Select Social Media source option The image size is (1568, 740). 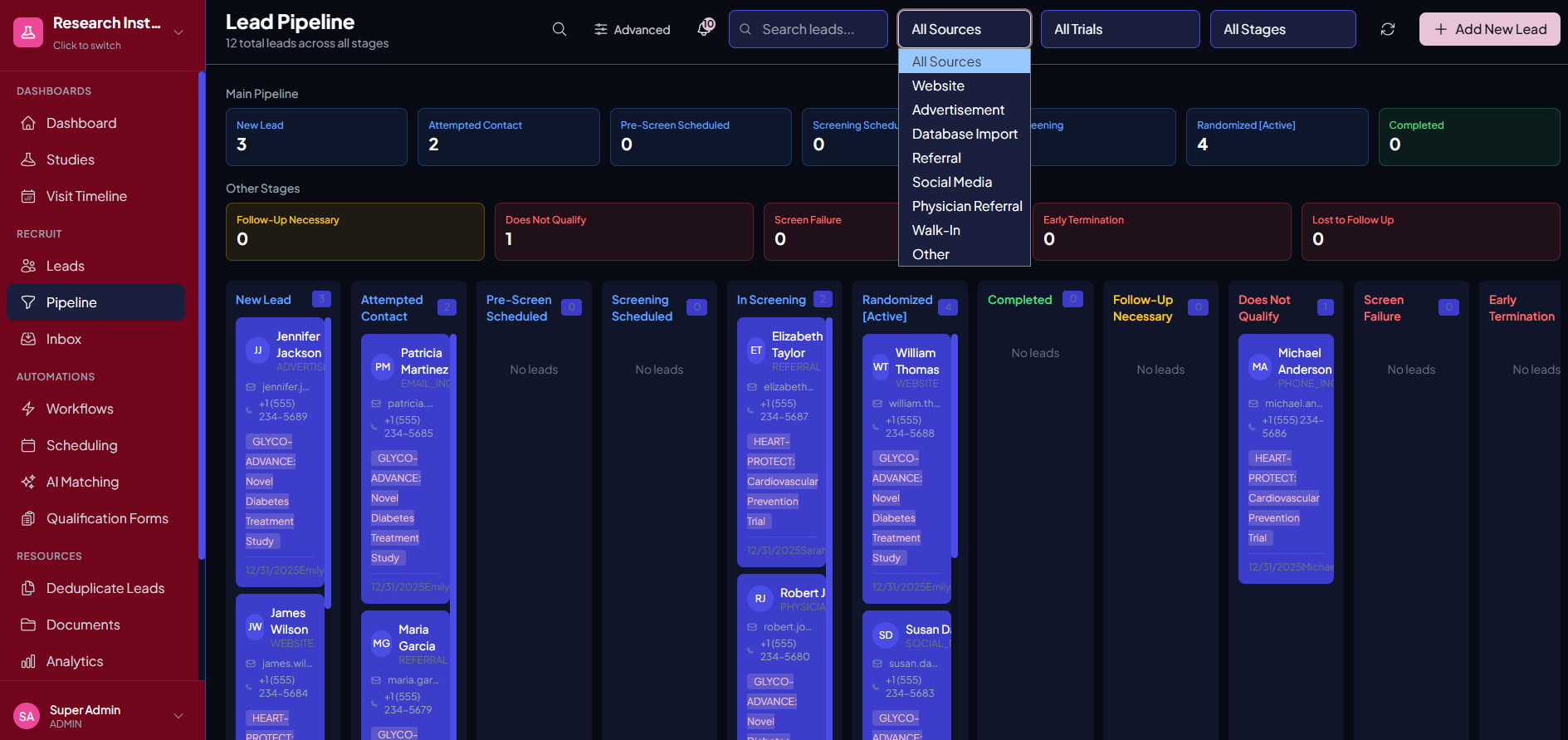(965, 182)
